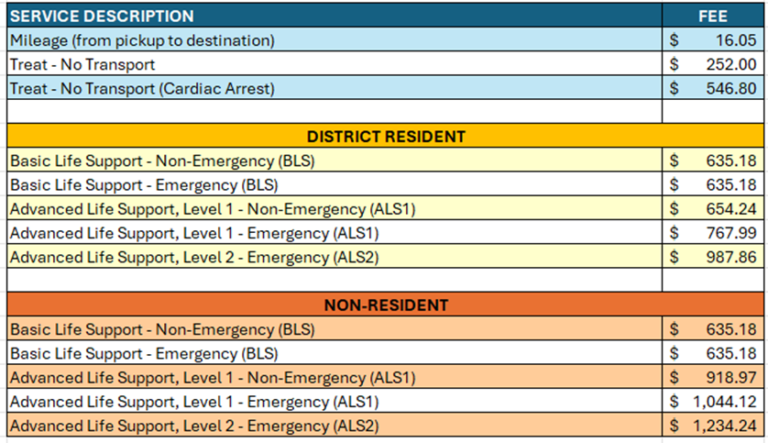This screenshot has width=768, height=443.
Task: Click the 767.99 fee cell
Action: (711, 232)
